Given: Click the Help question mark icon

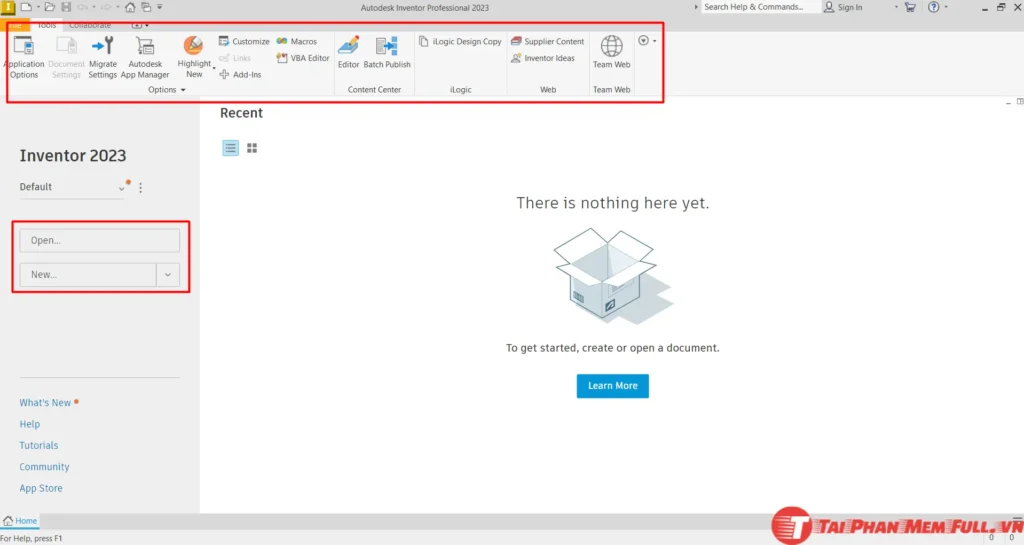Looking at the screenshot, I should [x=934, y=7].
